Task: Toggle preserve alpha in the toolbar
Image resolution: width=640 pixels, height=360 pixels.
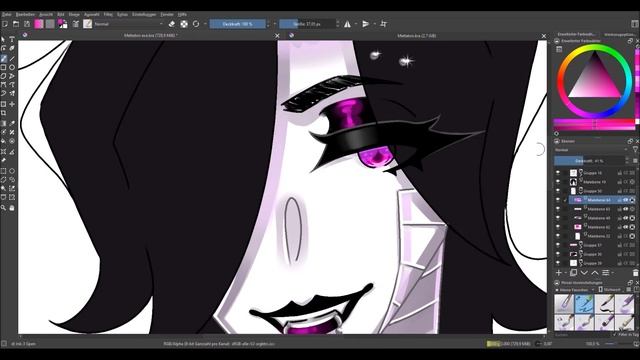Action: [184, 24]
